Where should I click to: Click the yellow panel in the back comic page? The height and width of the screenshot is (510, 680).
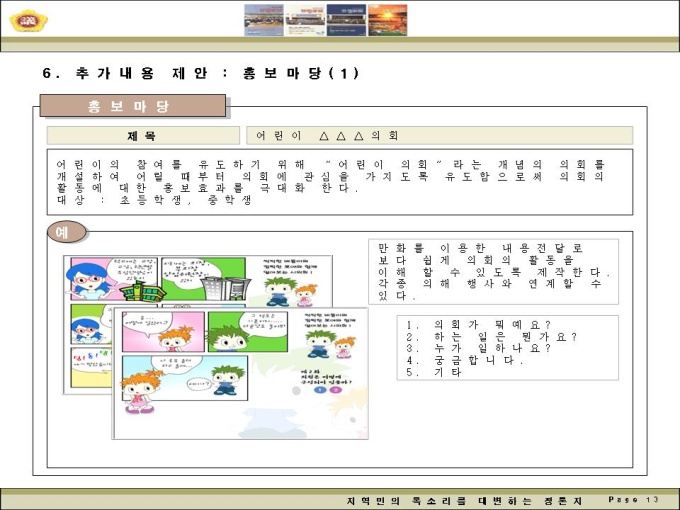(92, 367)
